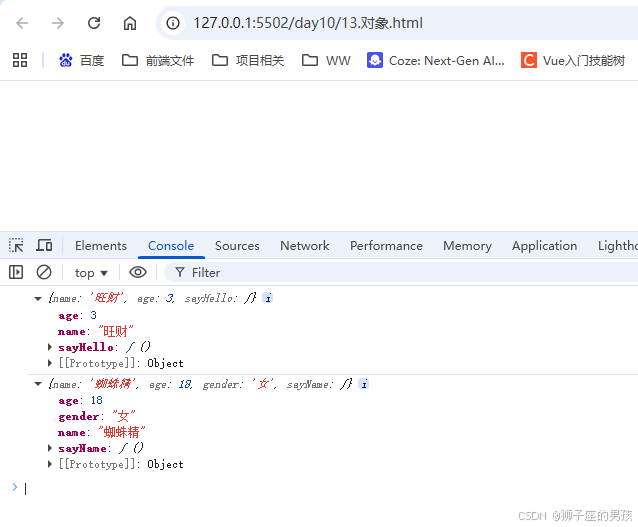Create a live expression with eye icon
The height and width of the screenshot is (527, 638).
coord(138,272)
